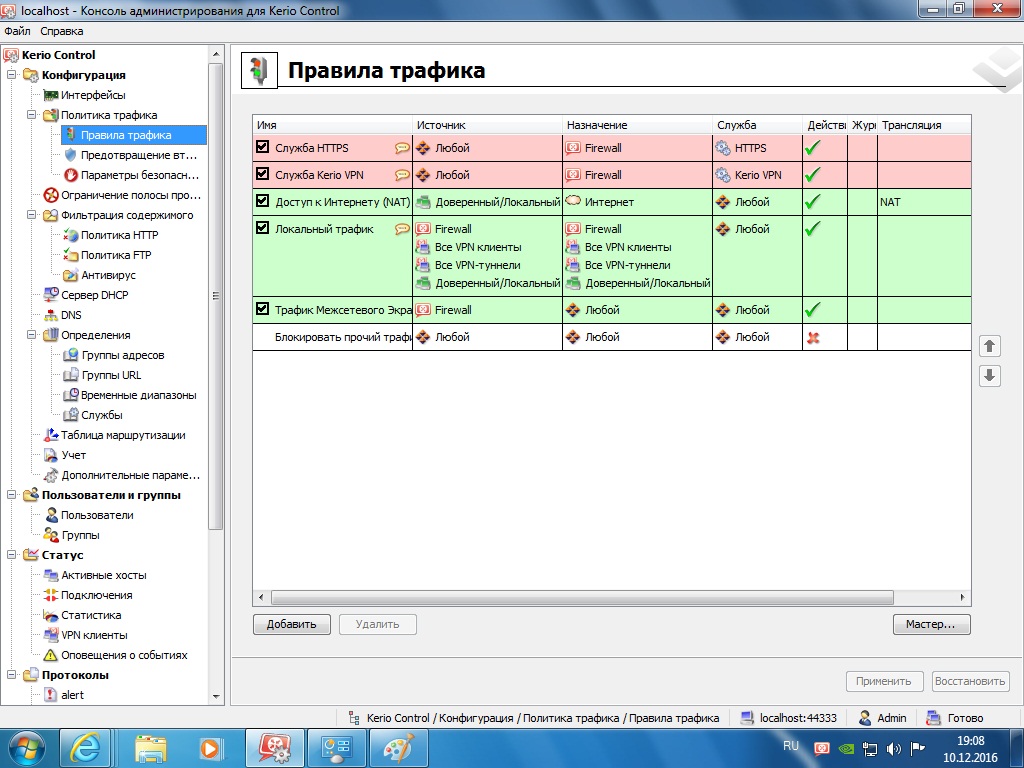Open Таблица маршрутизации item
The image size is (1024, 768).
click(114, 436)
